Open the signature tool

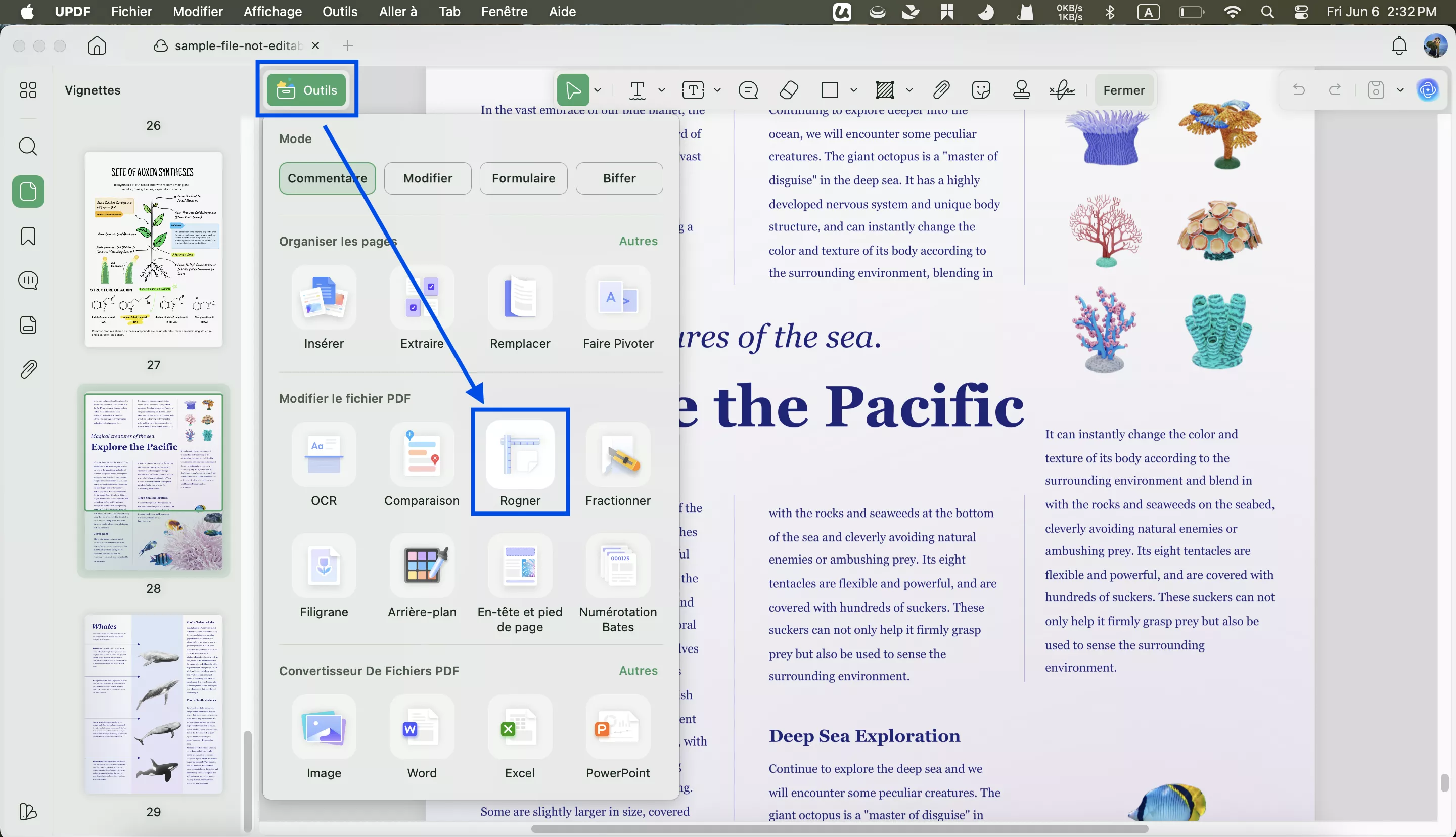tap(1062, 90)
